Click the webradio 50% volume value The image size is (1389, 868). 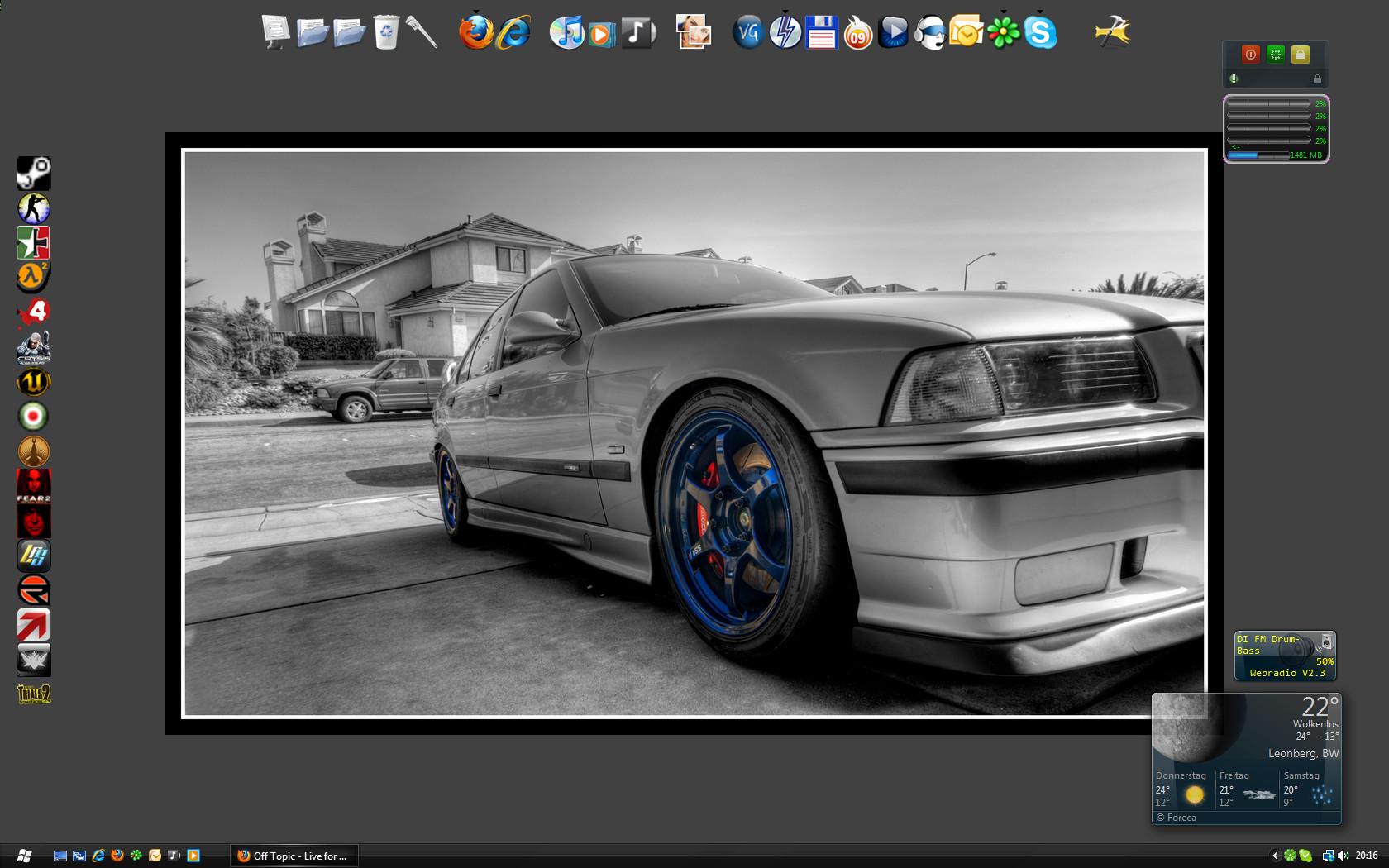click(x=1325, y=661)
